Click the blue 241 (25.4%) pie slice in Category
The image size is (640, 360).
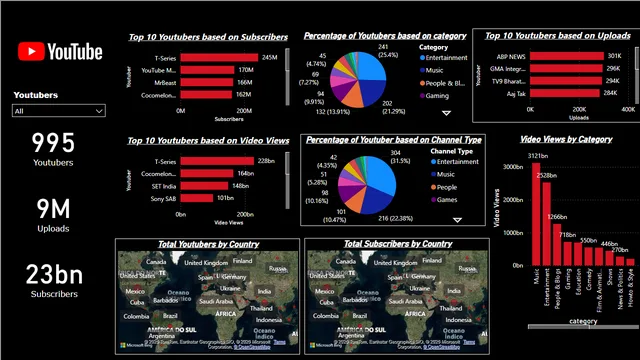(372, 65)
